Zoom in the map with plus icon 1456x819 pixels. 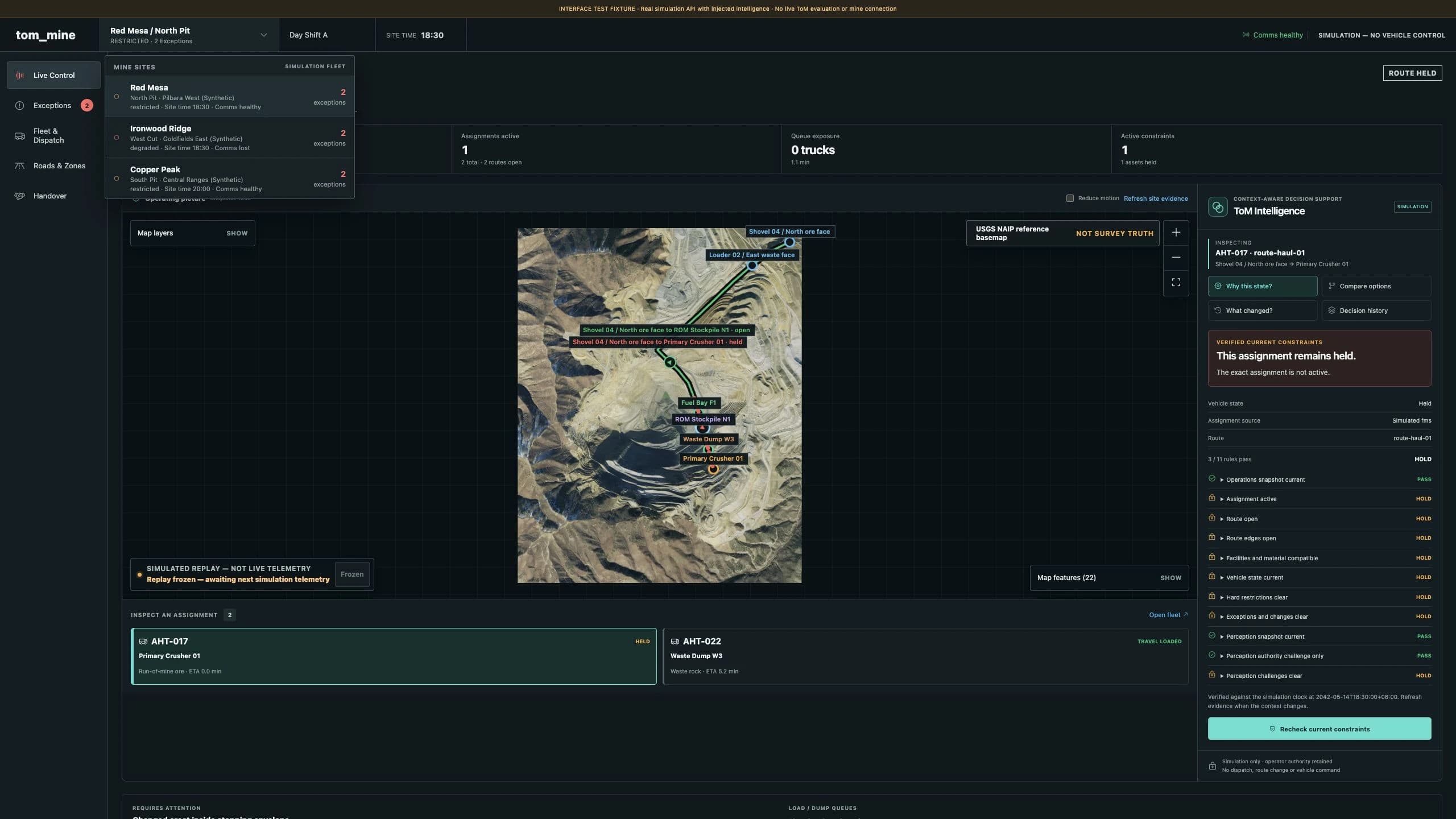[x=1176, y=233]
